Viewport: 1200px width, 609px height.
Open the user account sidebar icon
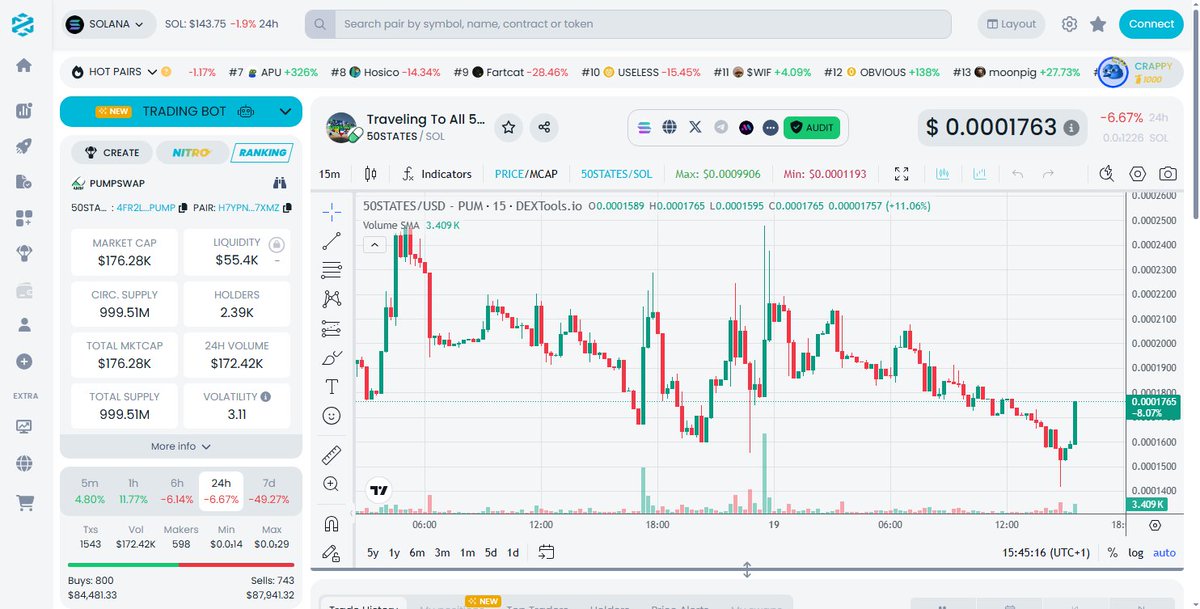24,325
